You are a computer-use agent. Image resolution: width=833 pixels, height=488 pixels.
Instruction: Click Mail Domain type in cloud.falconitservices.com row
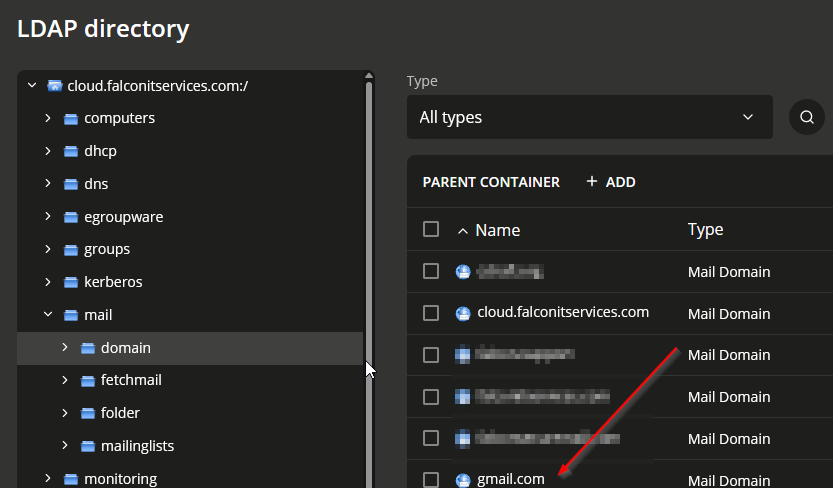[x=729, y=314]
